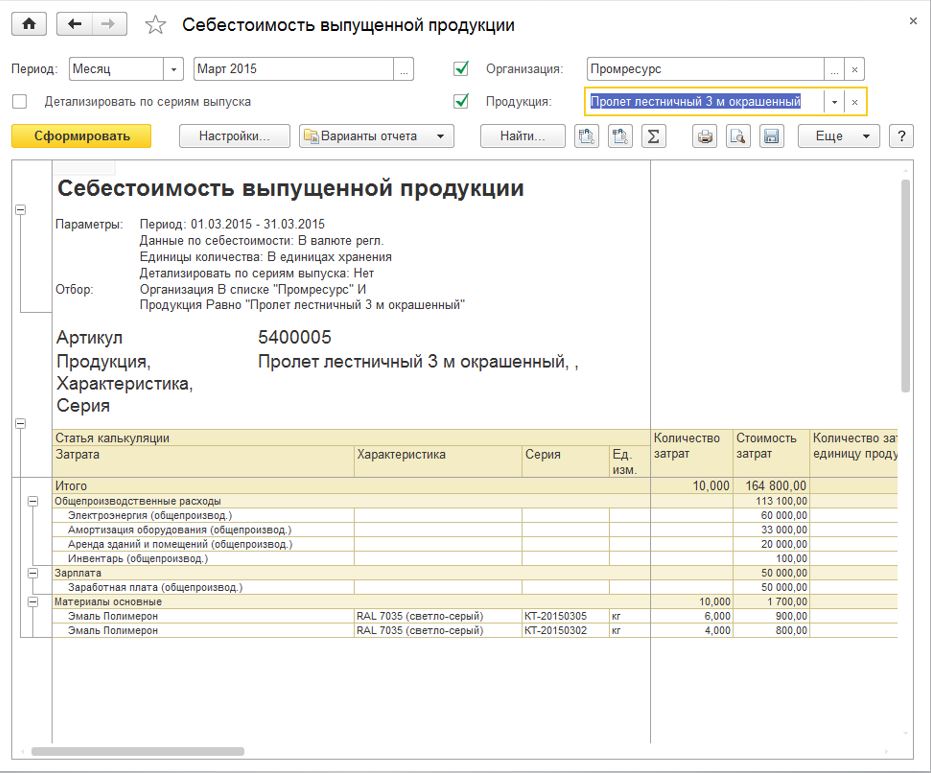Click article number 5400005
The height and width of the screenshot is (773, 931).
(x=294, y=337)
